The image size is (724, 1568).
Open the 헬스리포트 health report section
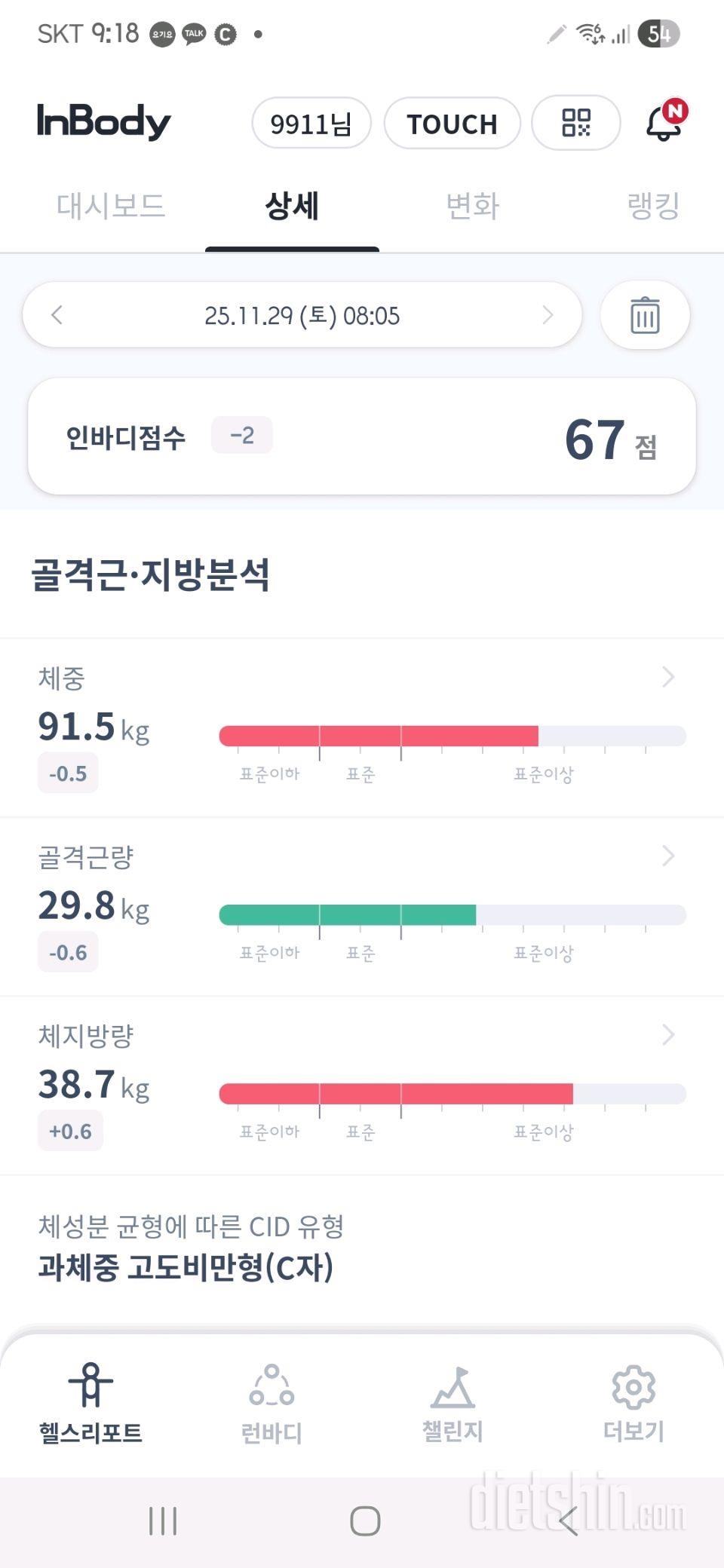[90, 1402]
